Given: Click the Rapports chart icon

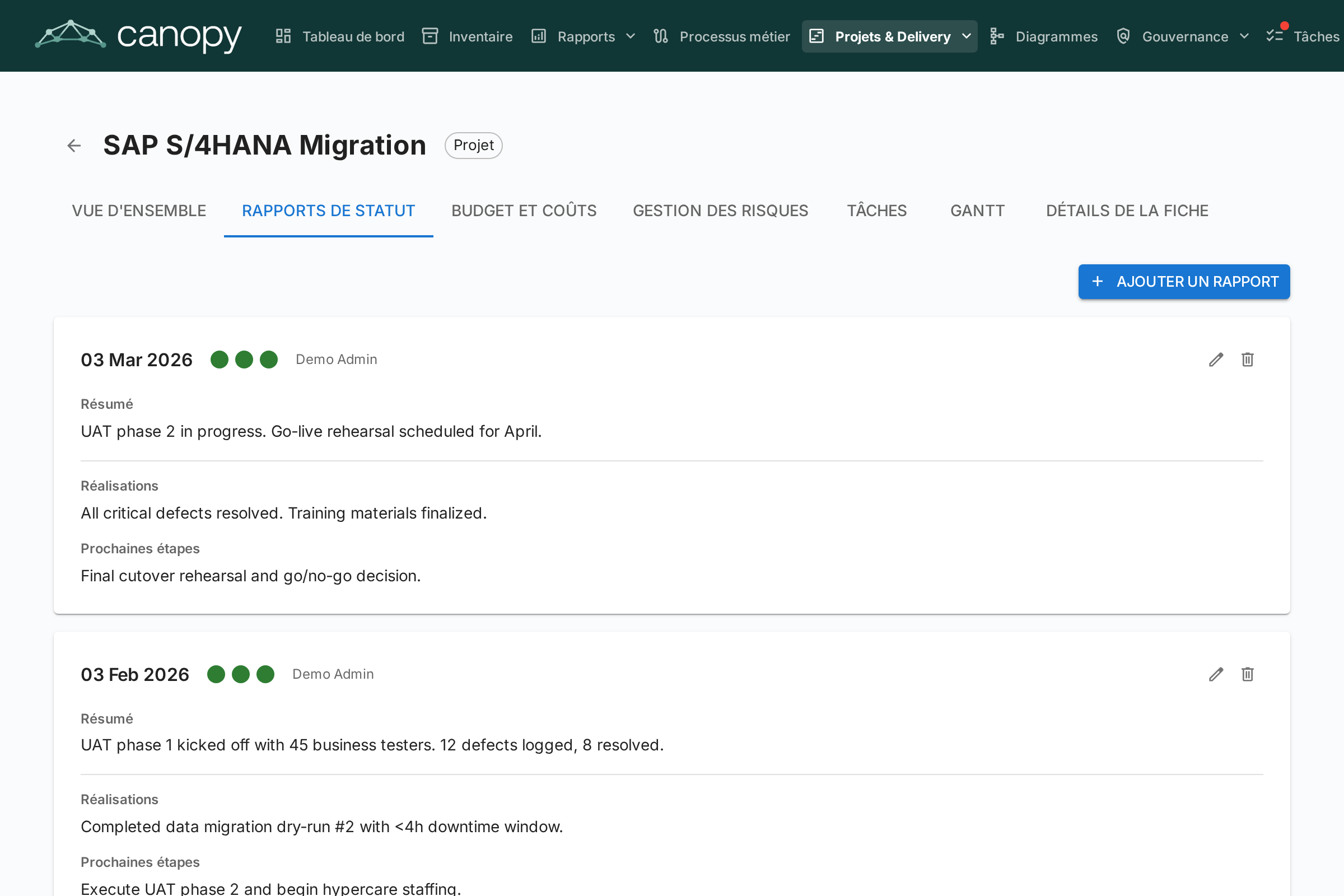Looking at the screenshot, I should click(539, 36).
